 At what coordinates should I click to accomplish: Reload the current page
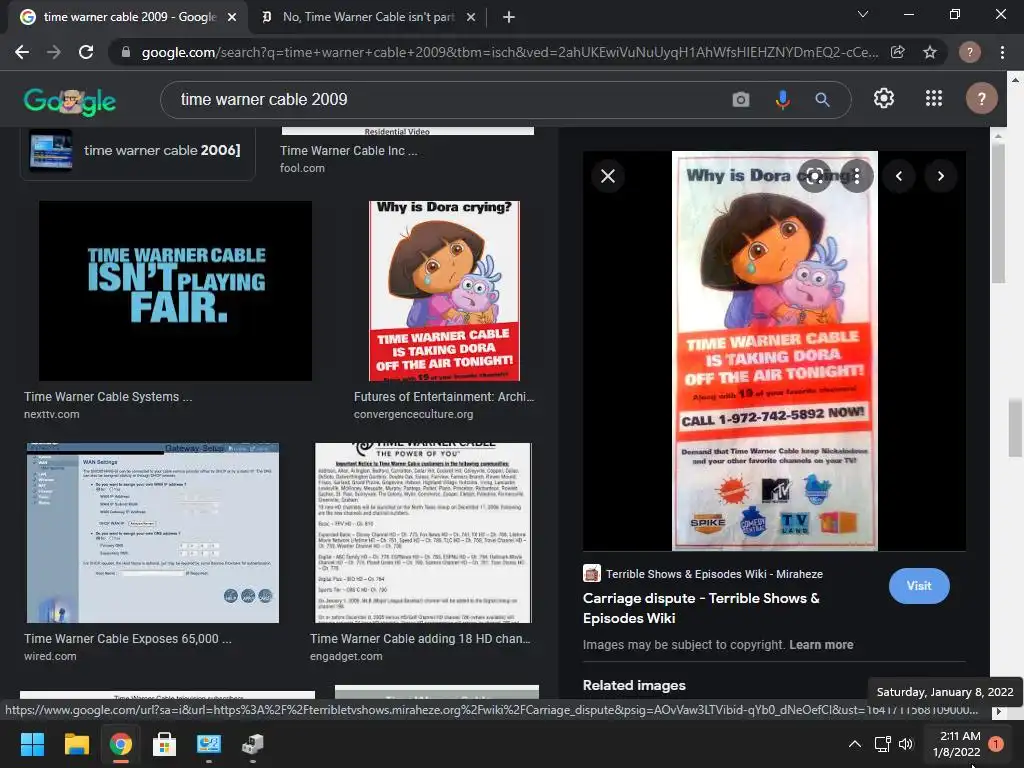pyautogui.click(x=86, y=52)
